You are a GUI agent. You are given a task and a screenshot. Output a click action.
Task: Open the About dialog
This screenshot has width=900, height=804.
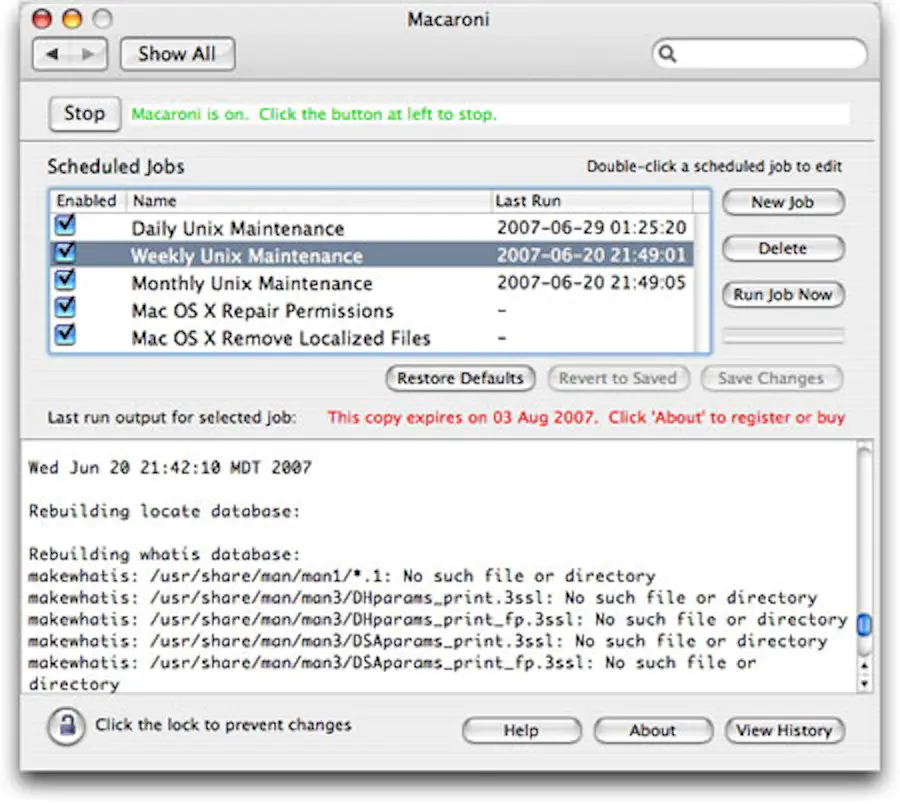click(652, 730)
